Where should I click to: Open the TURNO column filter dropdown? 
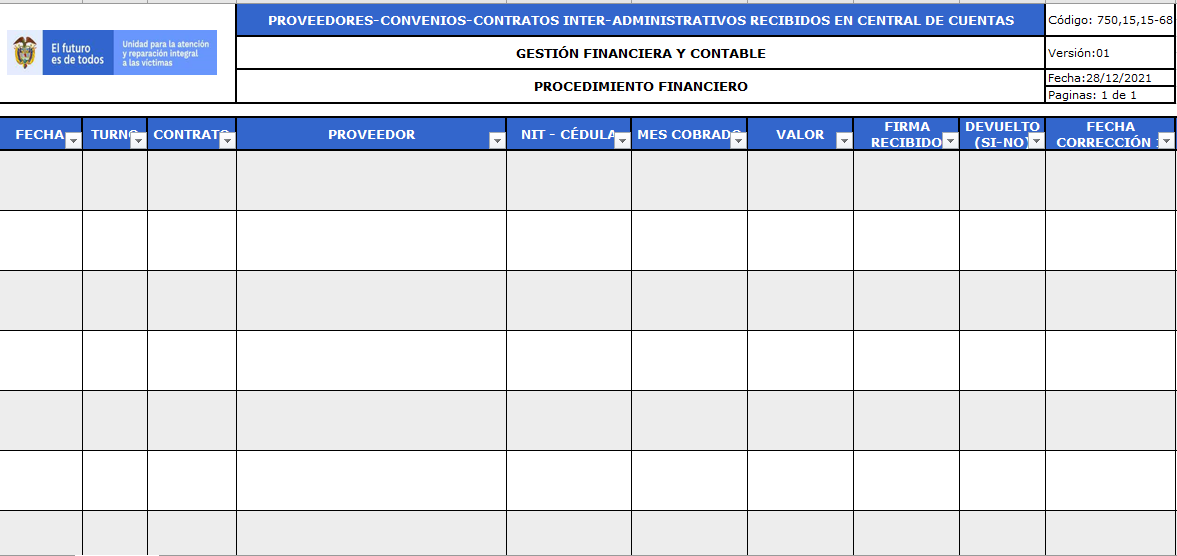coord(138,140)
